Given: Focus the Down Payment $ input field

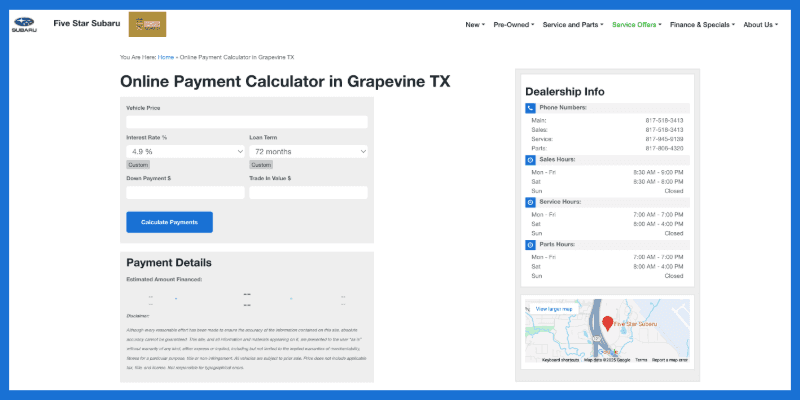Looking at the screenshot, I should [x=185, y=192].
